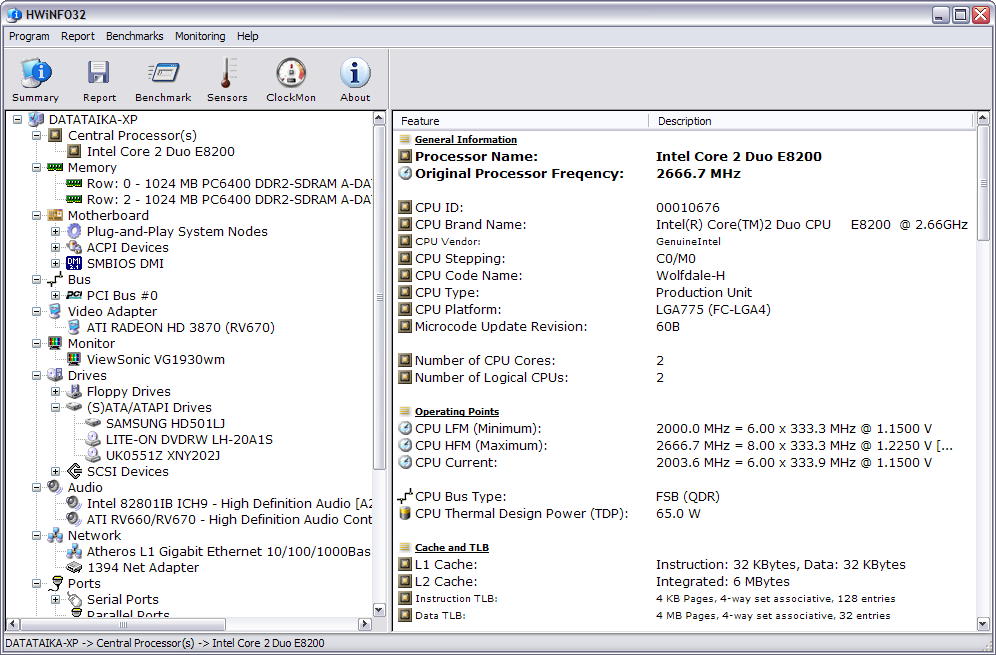Expand the SCSI Devices node
Screen dimensions: 996x655
[55, 471]
